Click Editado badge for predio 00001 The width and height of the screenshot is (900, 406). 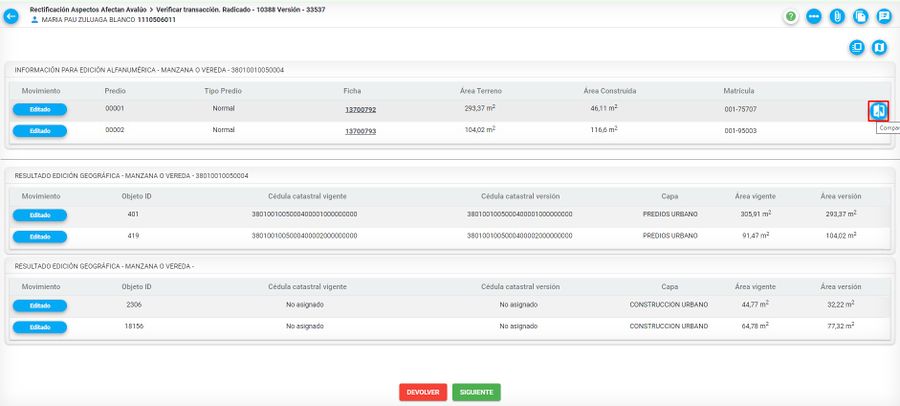point(40,109)
